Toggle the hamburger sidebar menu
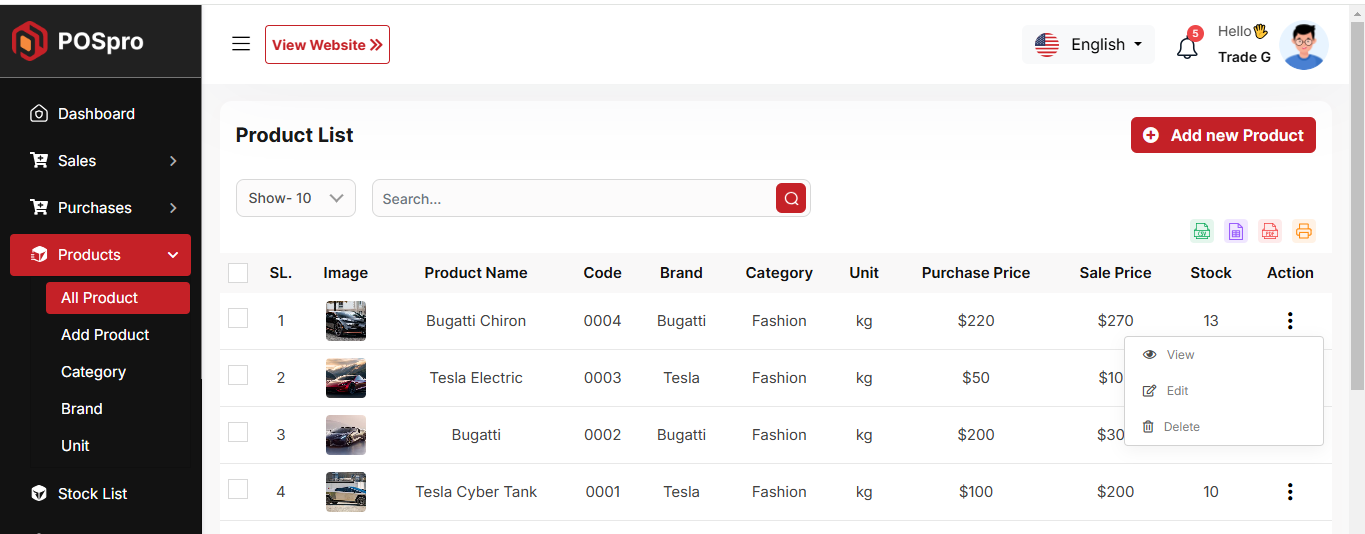 241,44
